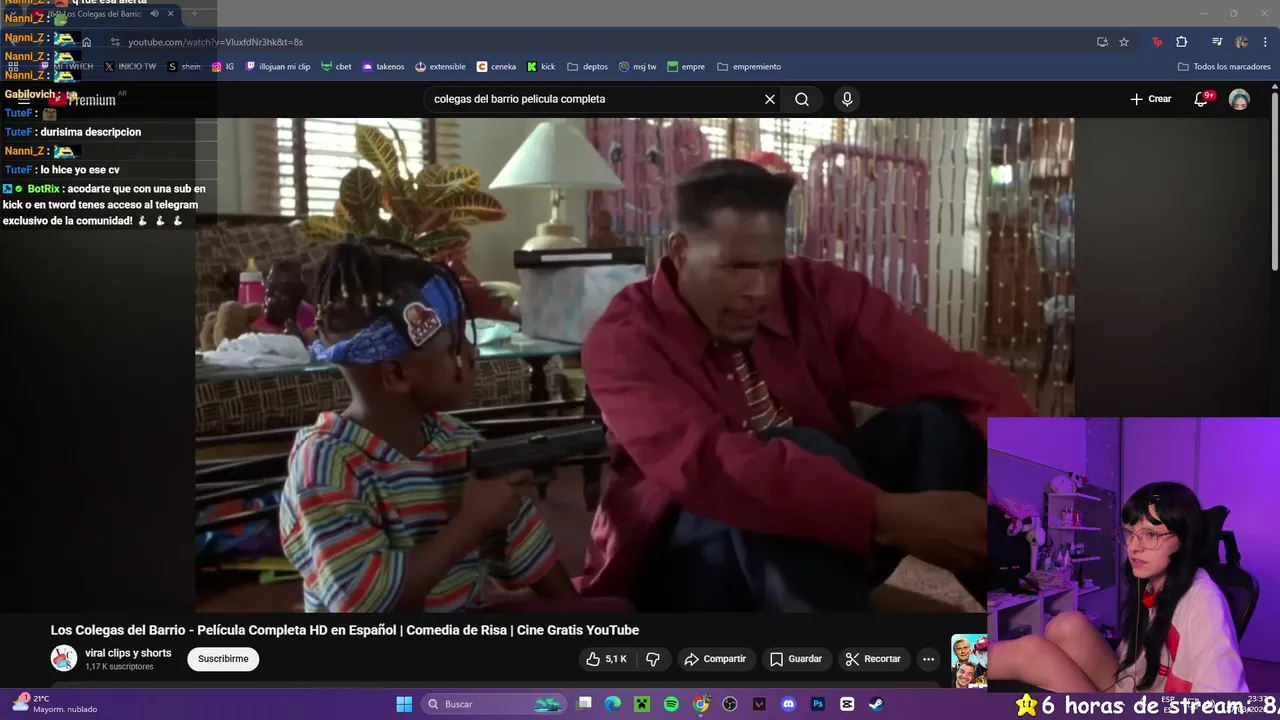Open Steam from the taskbar

tap(876, 704)
